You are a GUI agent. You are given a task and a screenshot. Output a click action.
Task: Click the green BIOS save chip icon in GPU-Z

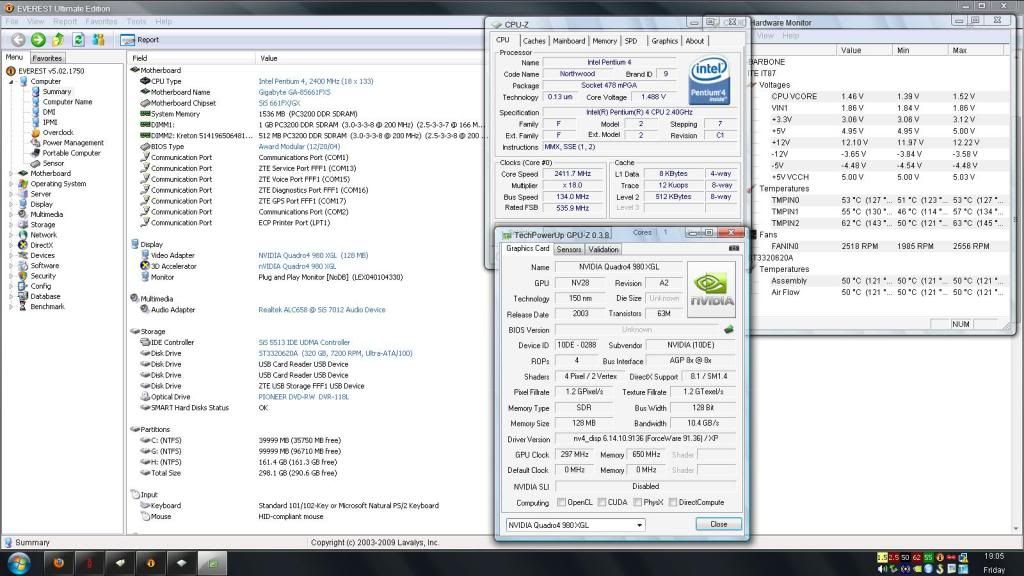[x=729, y=330]
